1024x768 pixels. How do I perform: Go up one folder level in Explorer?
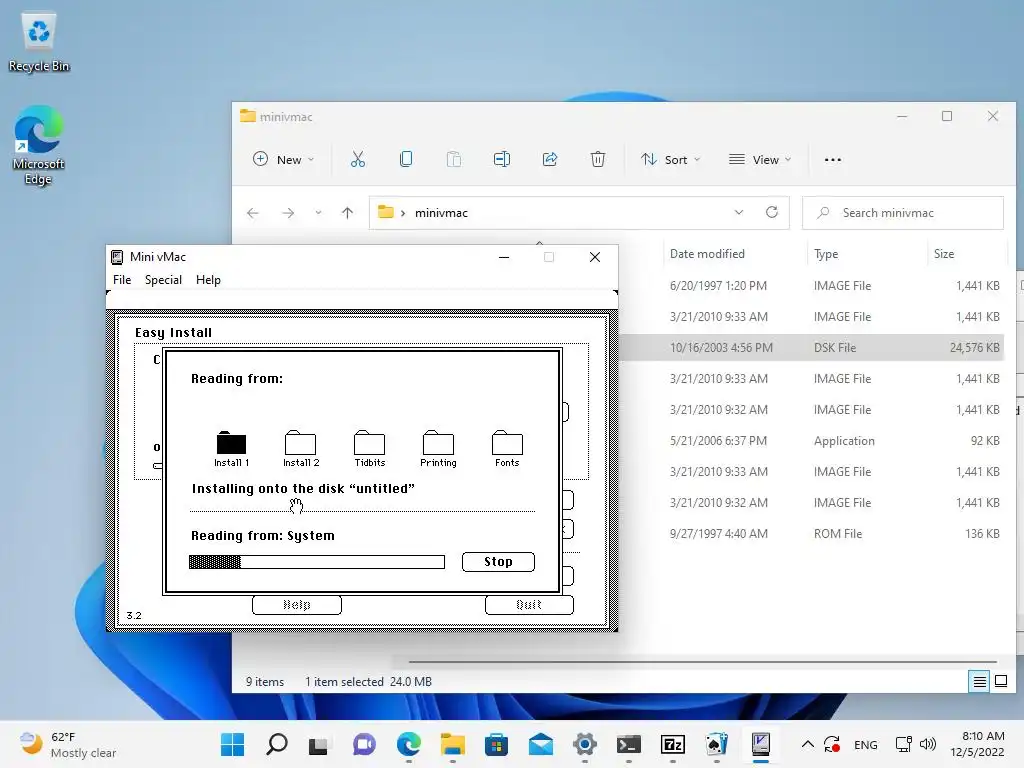(347, 213)
